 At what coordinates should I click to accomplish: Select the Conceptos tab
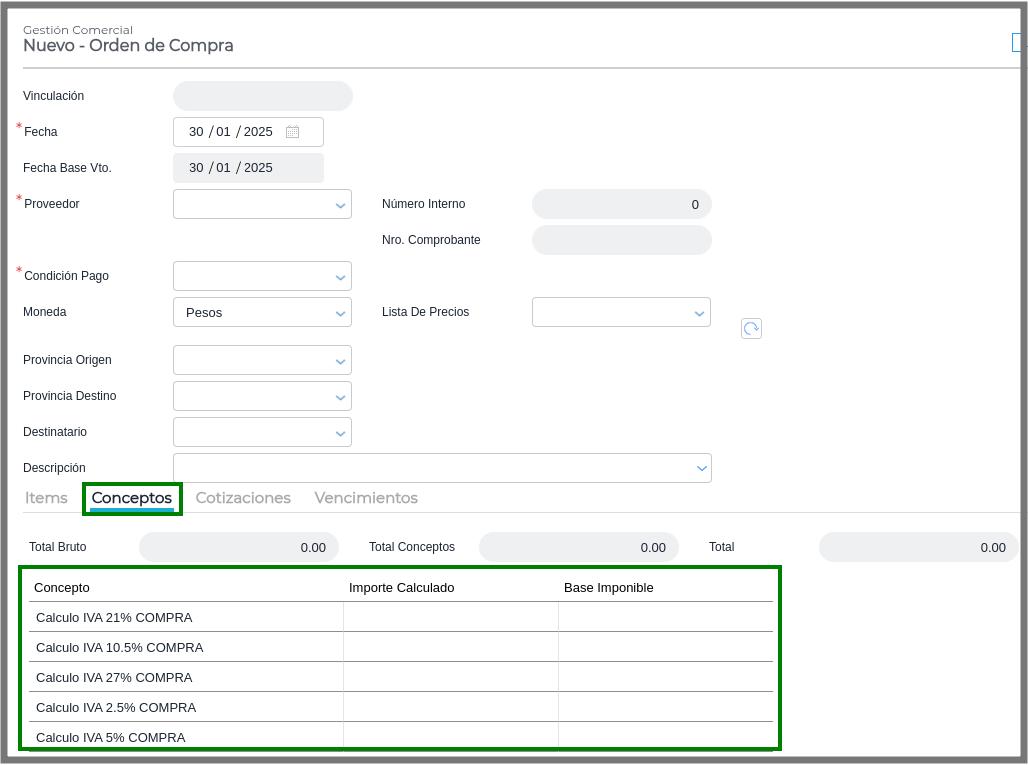[x=132, y=498]
